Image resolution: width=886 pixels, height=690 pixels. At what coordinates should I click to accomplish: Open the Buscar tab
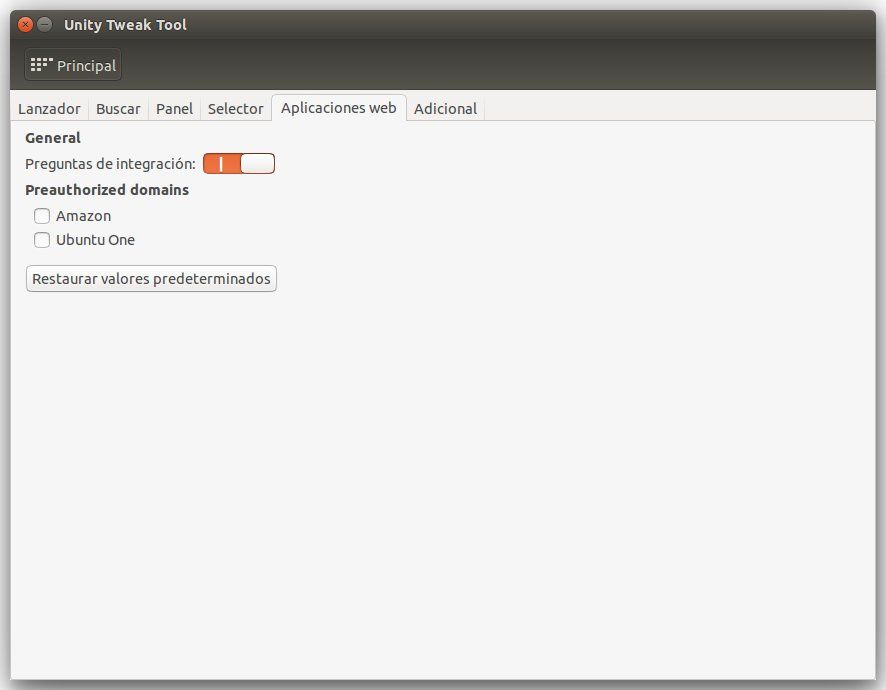118,109
